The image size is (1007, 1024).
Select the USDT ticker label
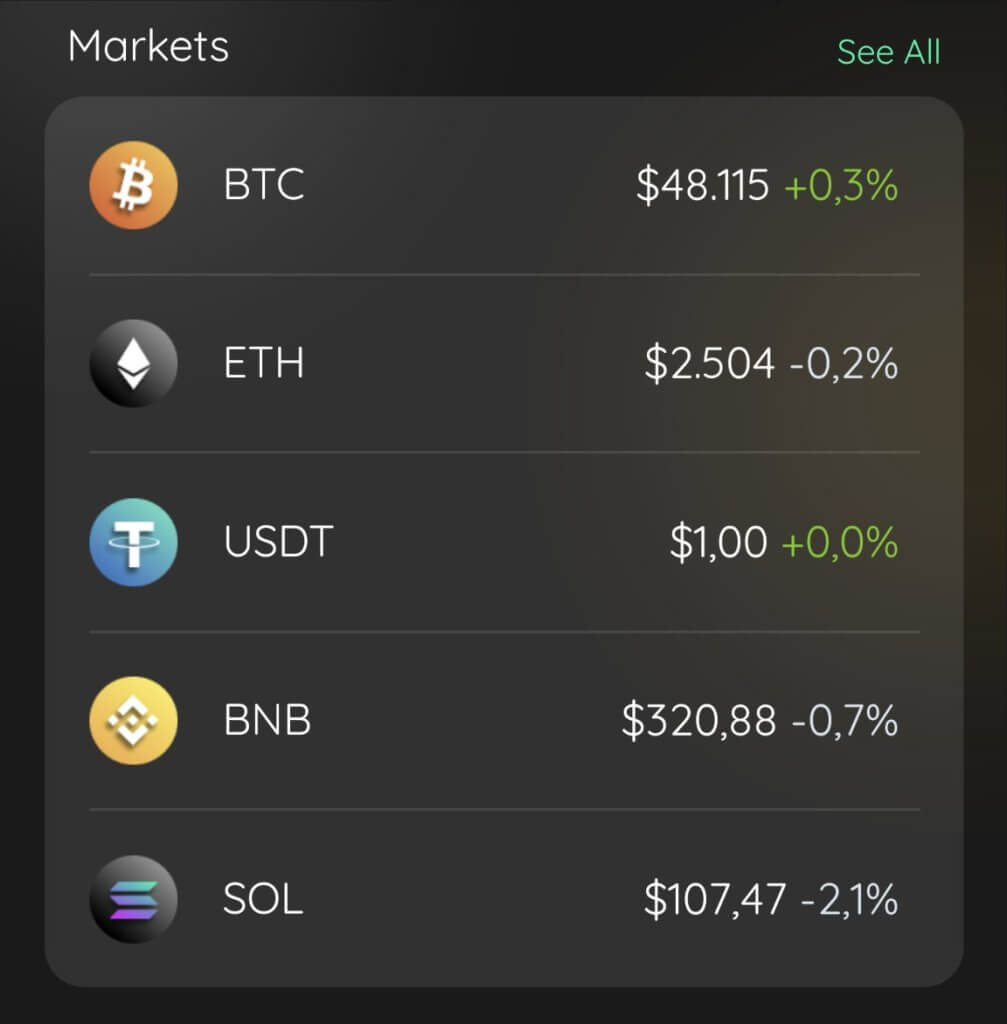pyautogui.click(x=278, y=541)
